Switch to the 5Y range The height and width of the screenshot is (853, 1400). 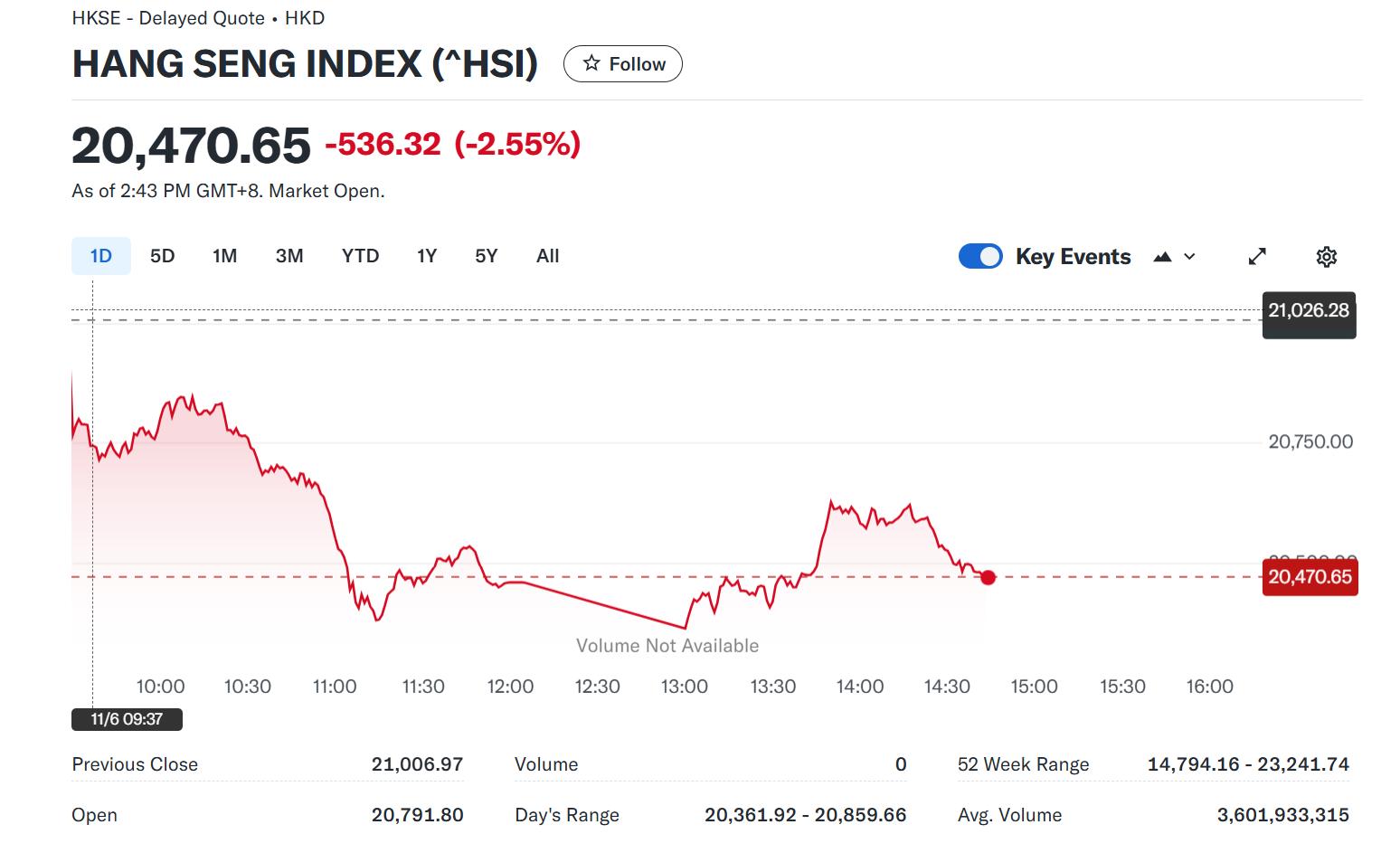point(487,256)
